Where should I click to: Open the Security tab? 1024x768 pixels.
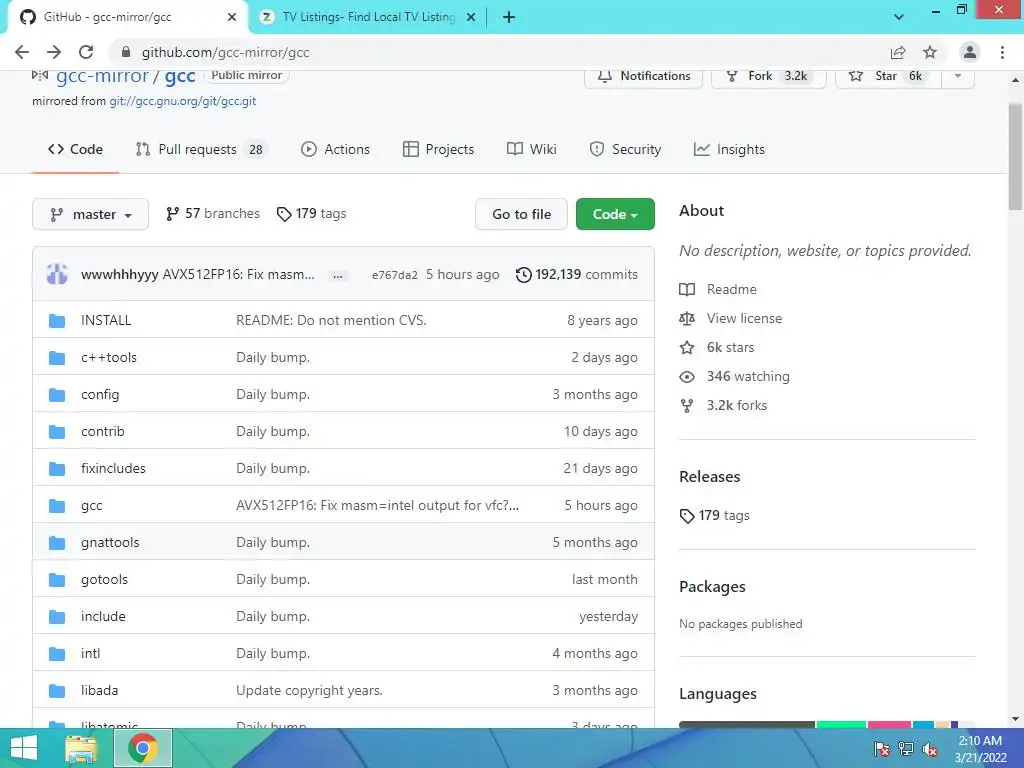(x=625, y=150)
